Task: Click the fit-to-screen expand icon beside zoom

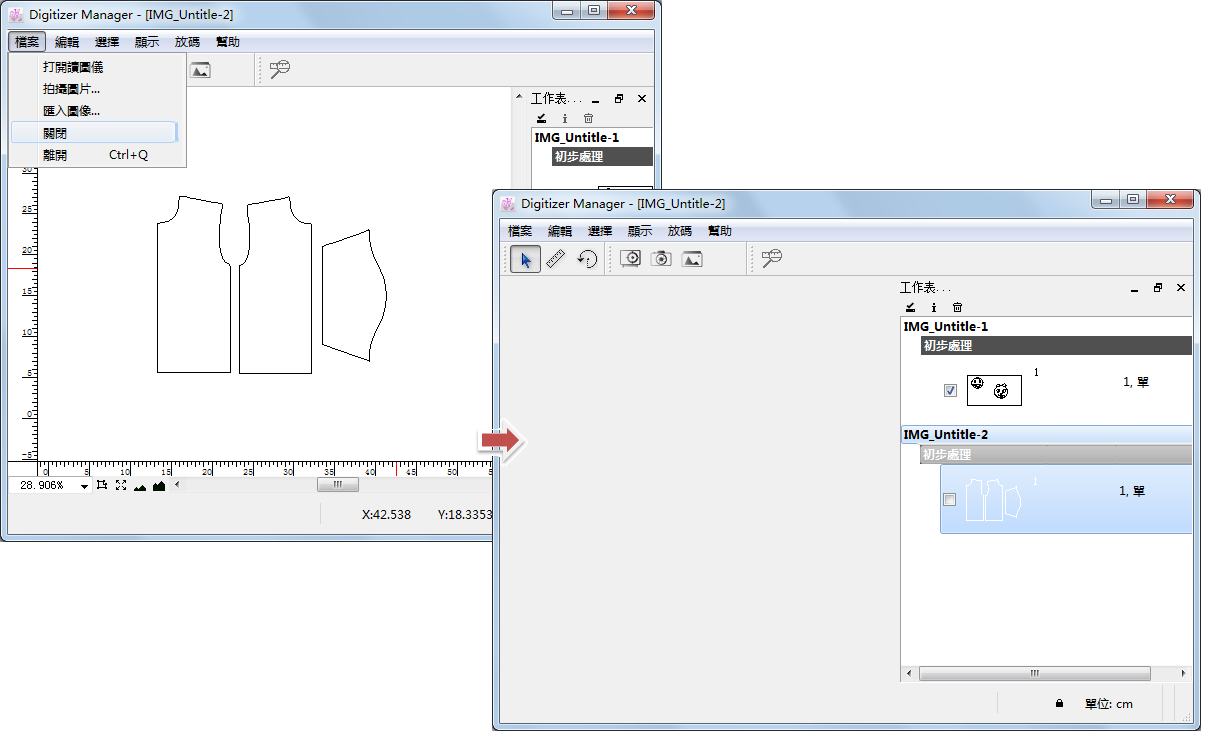Action: pos(121,486)
